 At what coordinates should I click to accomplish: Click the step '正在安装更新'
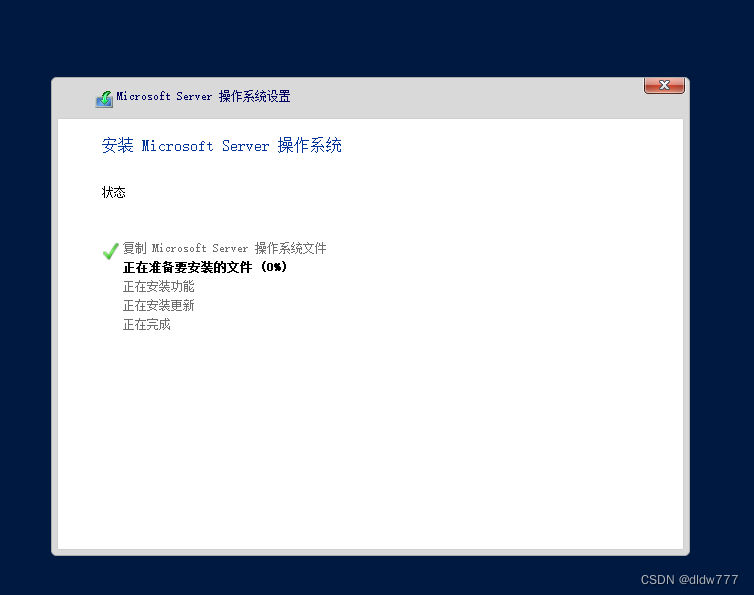click(x=159, y=305)
